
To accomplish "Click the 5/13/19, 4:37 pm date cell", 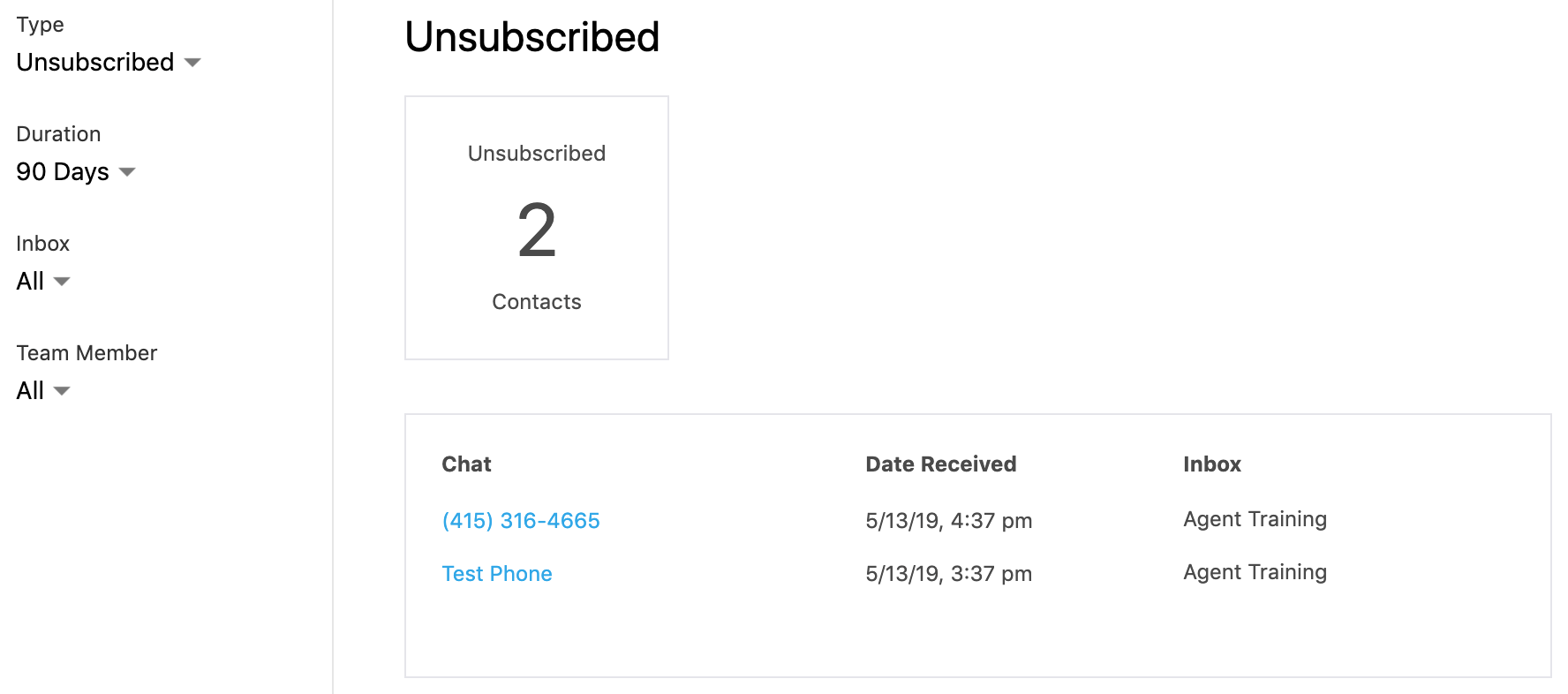I will [948, 521].
